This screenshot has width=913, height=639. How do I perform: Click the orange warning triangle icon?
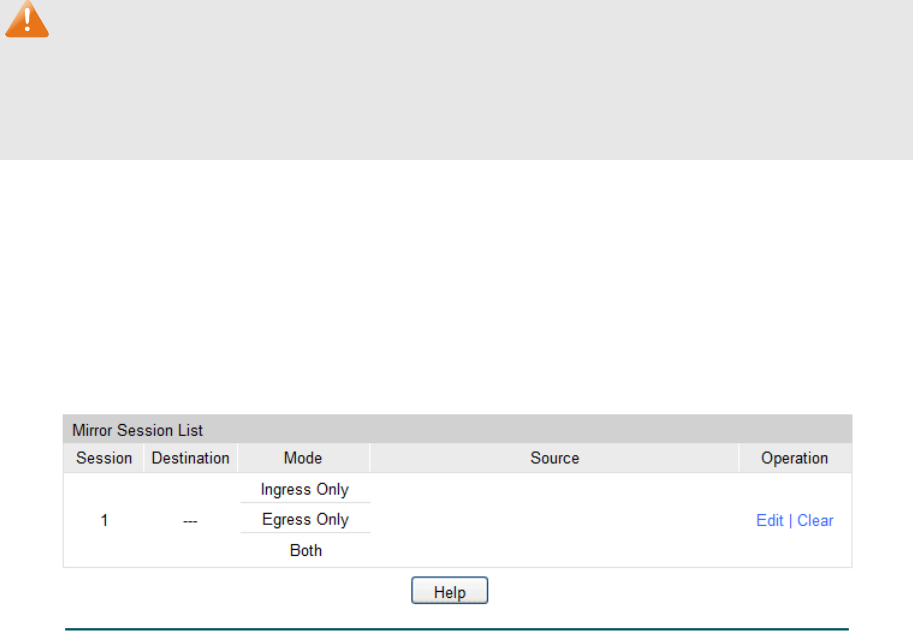pos(27,19)
